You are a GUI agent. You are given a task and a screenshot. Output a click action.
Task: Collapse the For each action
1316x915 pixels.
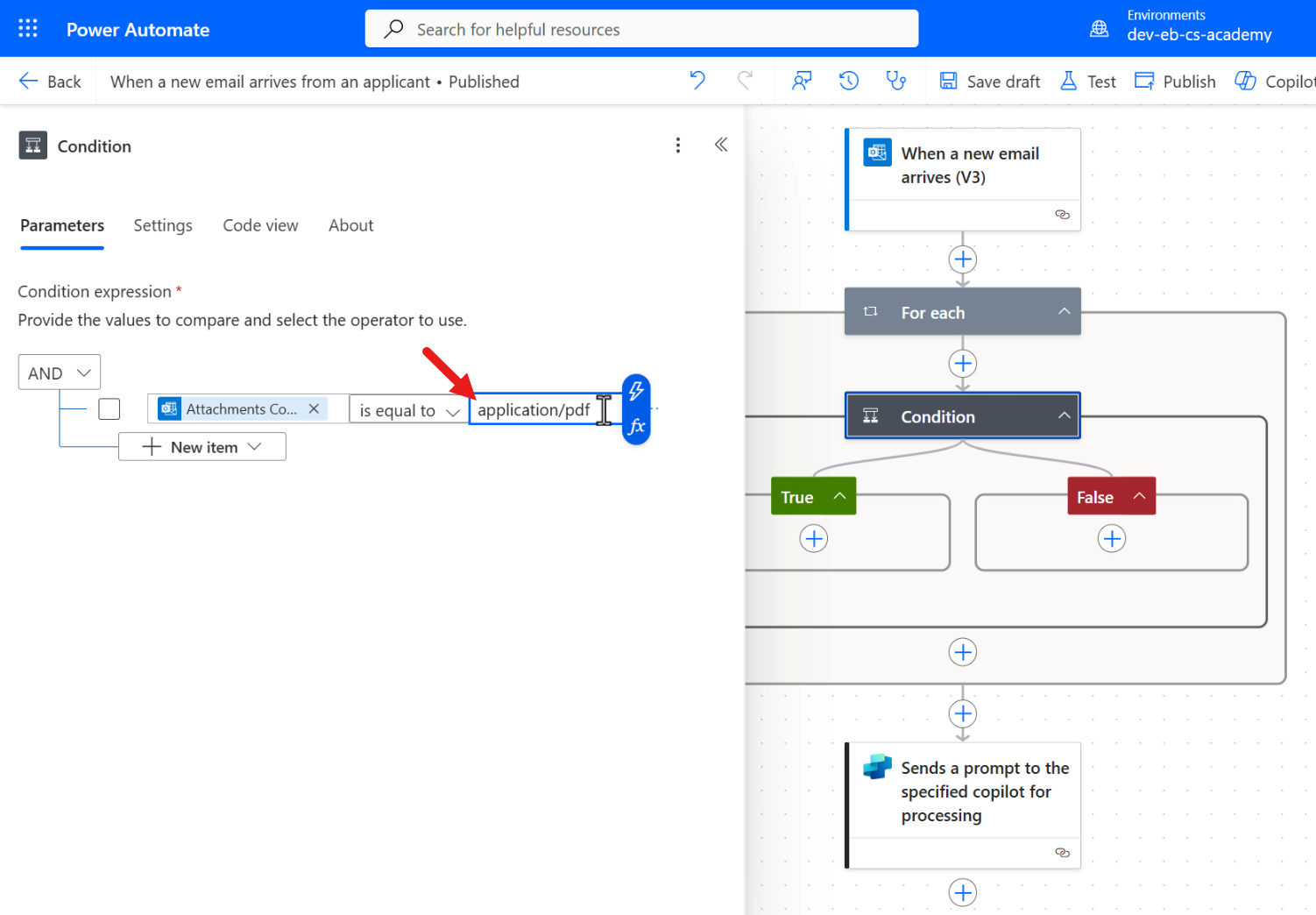coord(1064,312)
